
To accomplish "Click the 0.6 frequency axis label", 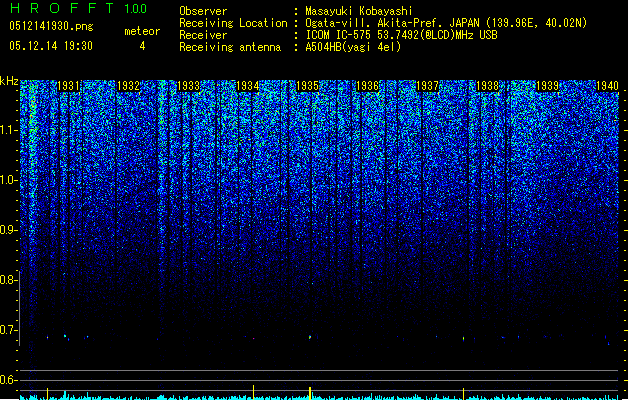I will (x=9, y=380).
